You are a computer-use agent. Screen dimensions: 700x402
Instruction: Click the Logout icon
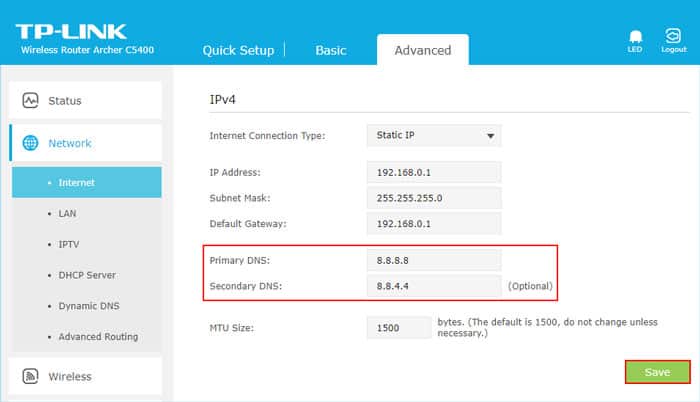pos(673,35)
